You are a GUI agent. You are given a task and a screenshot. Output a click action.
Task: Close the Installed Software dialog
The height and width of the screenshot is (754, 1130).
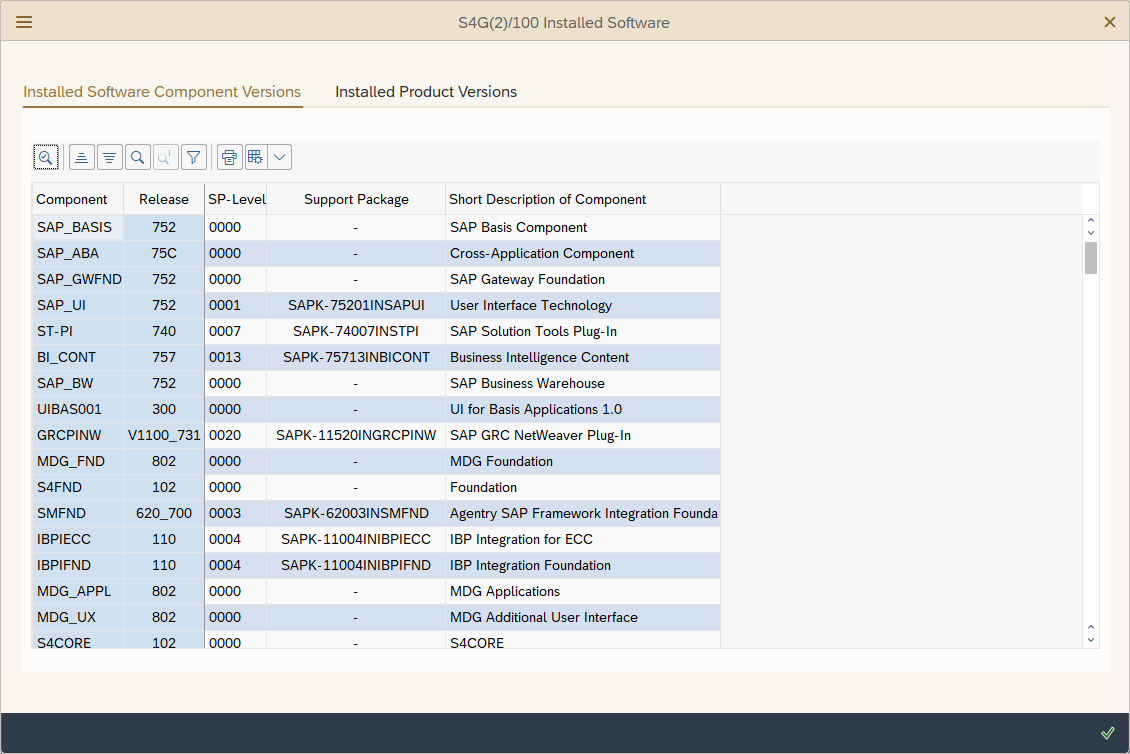(1110, 22)
